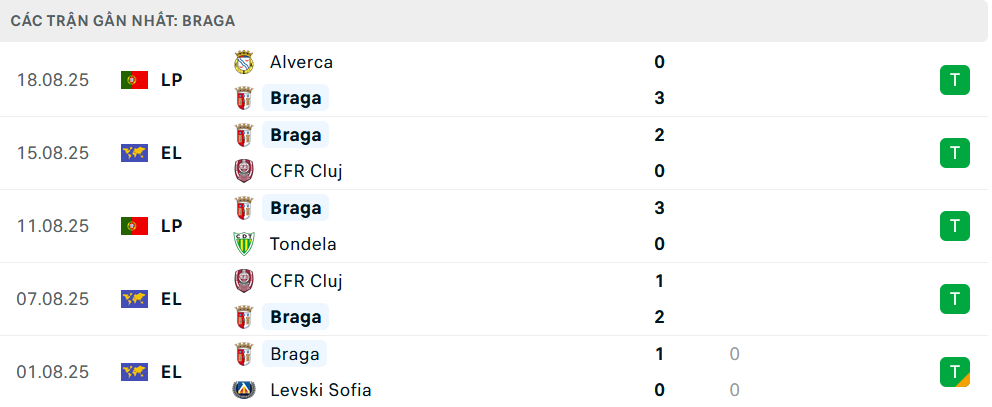Screen dimensions: 992x407
Task: Click the Levski Sofia team logo
Action: 243,390
